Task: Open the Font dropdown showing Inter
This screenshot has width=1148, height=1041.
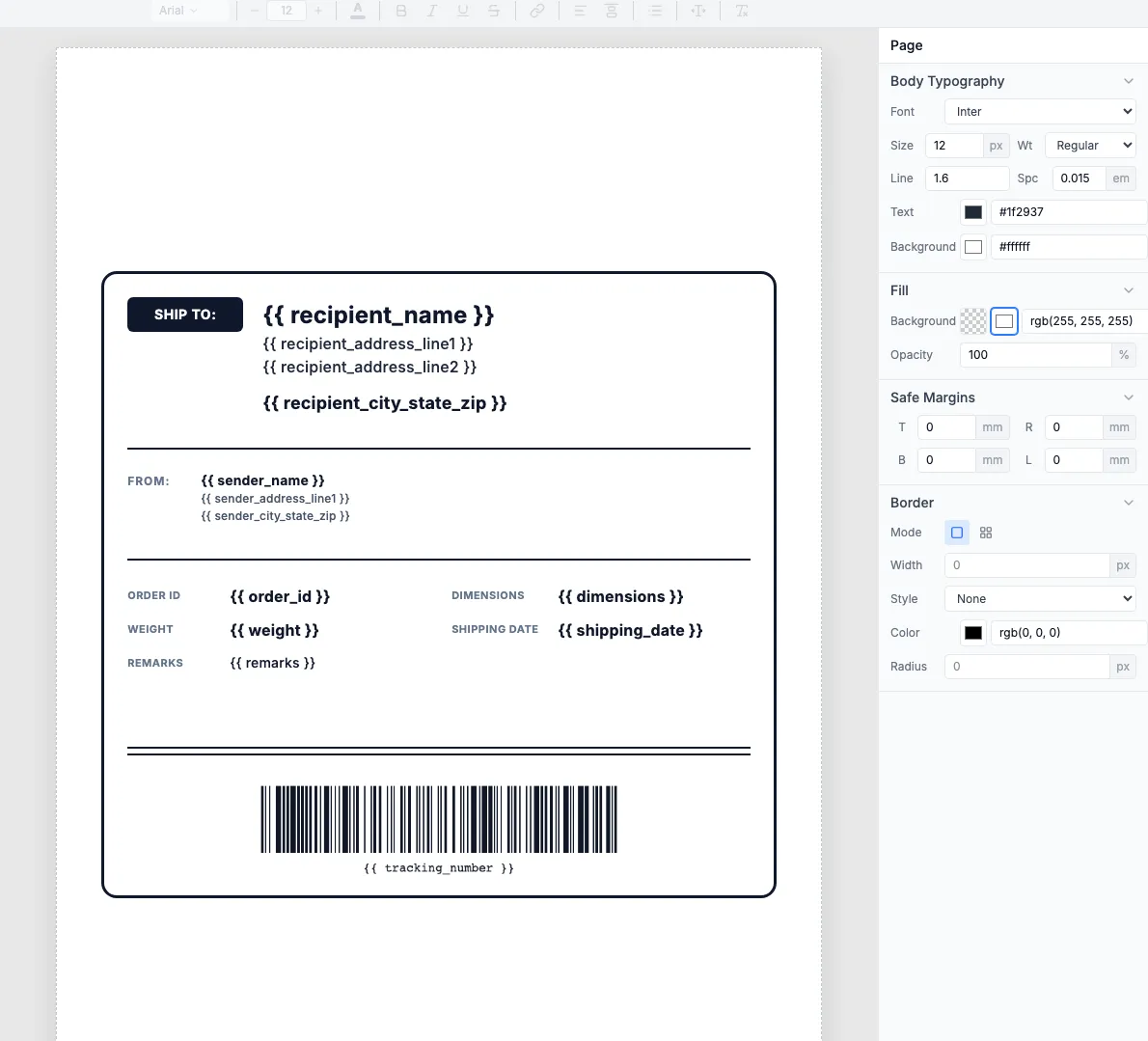Action: (1039, 111)
